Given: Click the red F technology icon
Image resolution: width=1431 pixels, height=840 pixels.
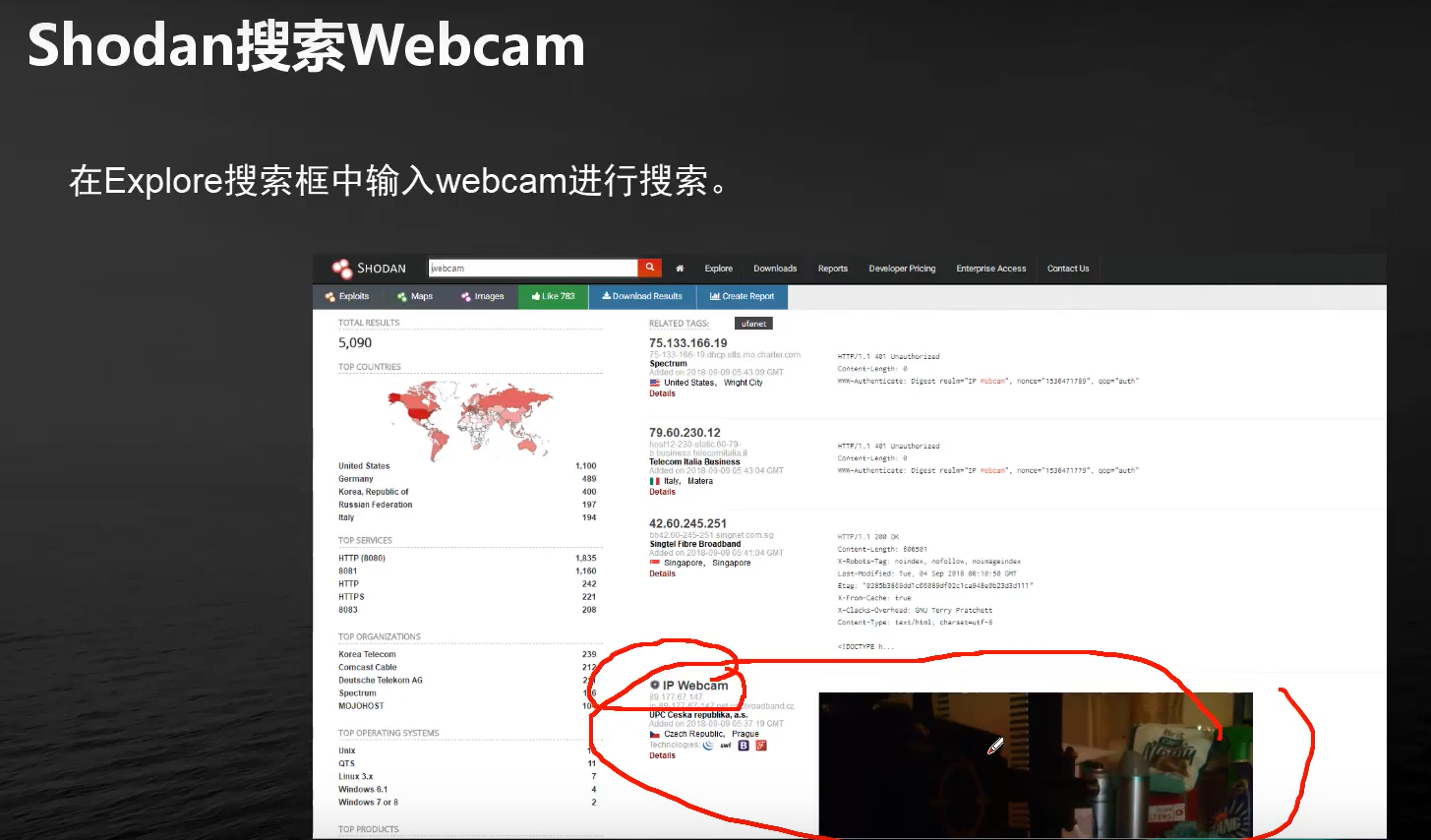Looking at the screenshot, I should click(x=761, y=745).
